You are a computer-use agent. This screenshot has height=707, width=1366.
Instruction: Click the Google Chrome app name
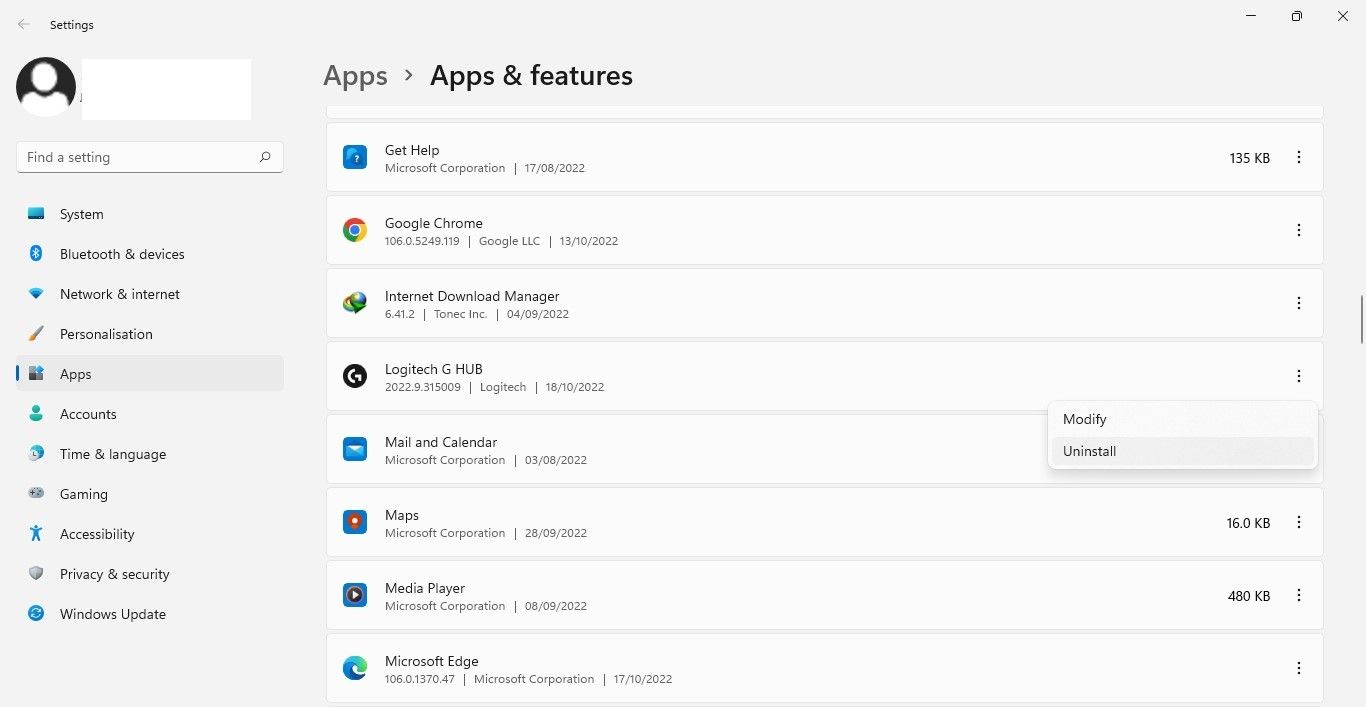pos(434,223)
